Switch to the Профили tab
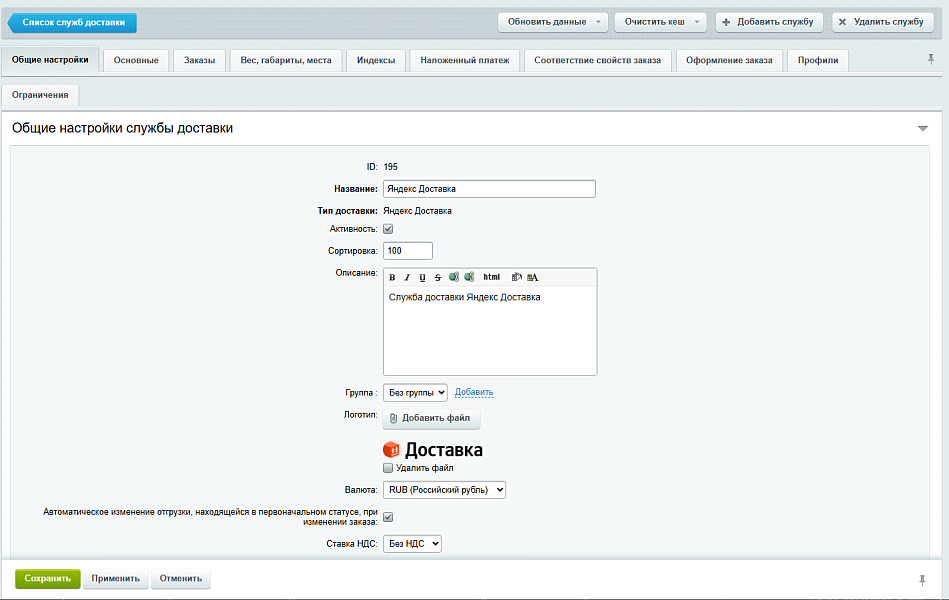 tap(818, 61)
